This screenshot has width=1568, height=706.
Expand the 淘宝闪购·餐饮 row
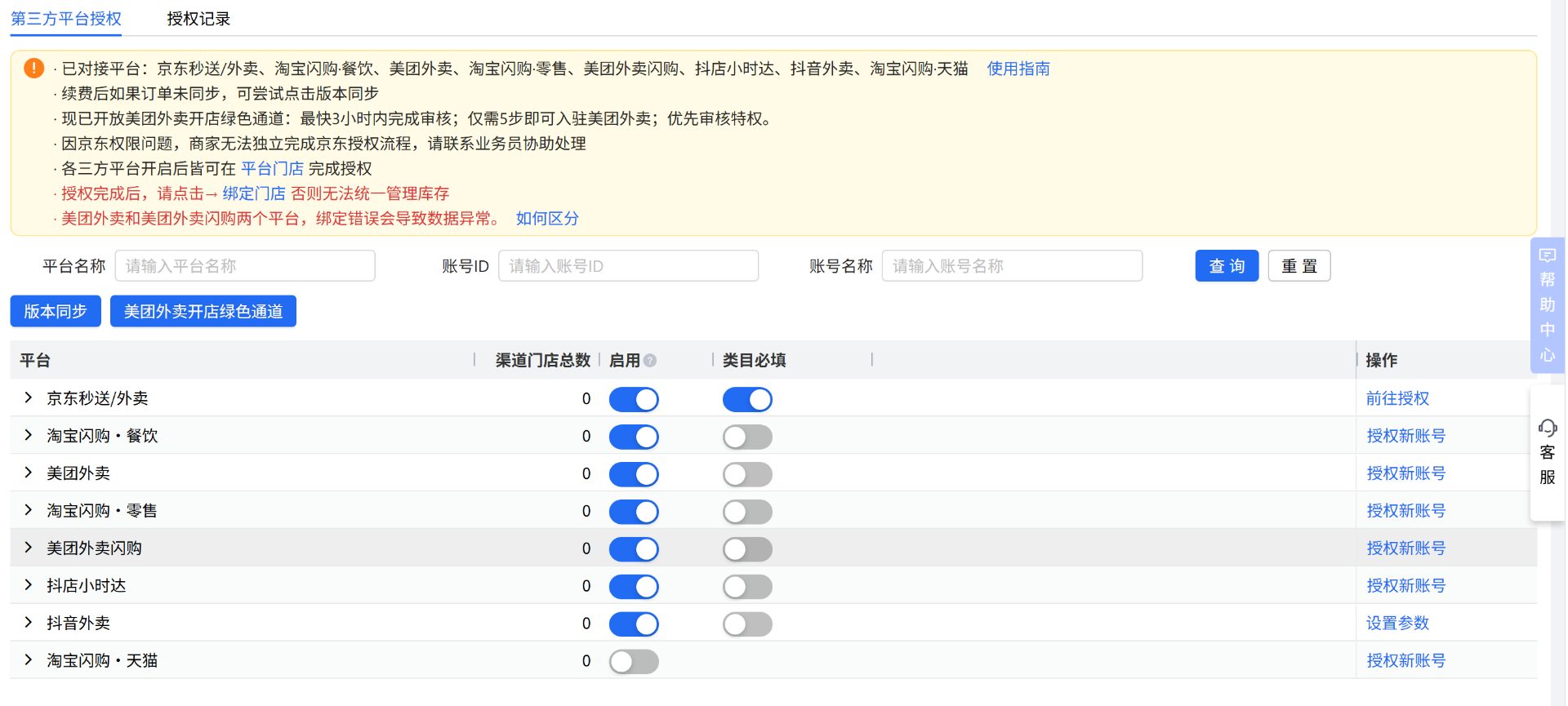pyautogui.click(x=29, y=435)
